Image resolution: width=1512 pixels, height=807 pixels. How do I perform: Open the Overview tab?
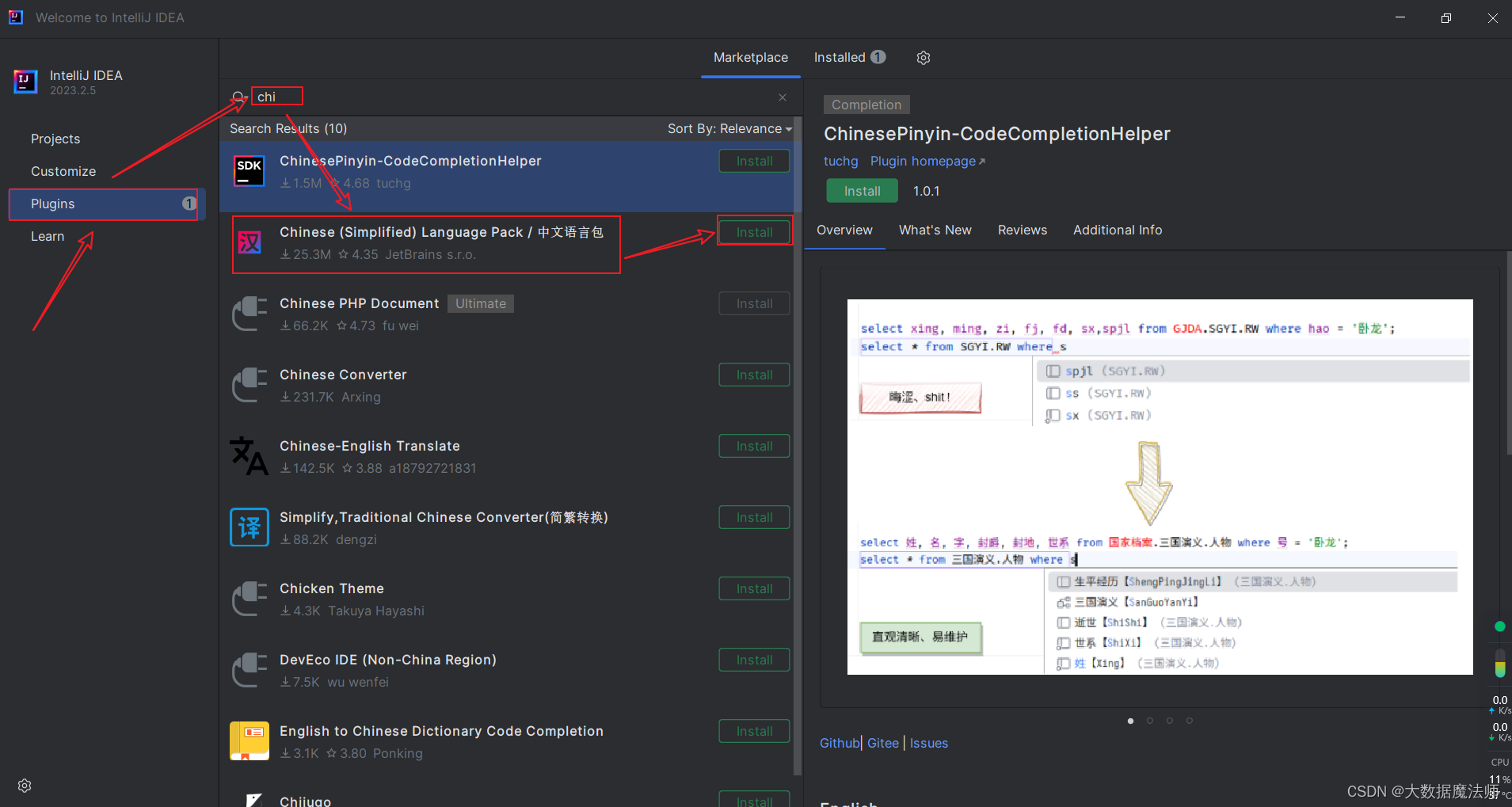click(844, 230)
